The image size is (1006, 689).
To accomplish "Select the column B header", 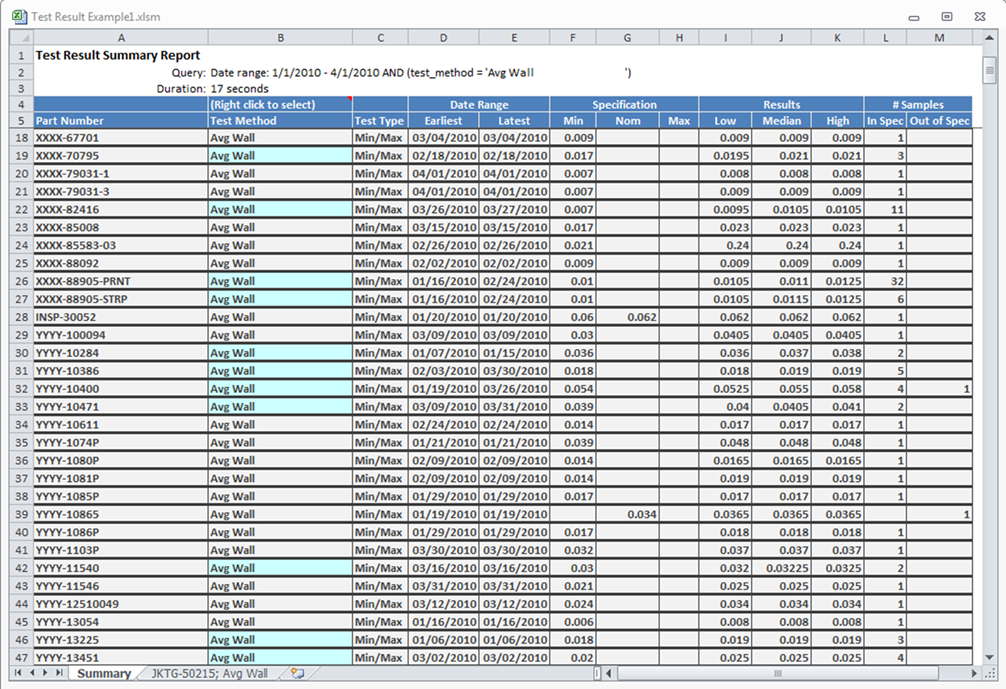I will coord(280,38).
